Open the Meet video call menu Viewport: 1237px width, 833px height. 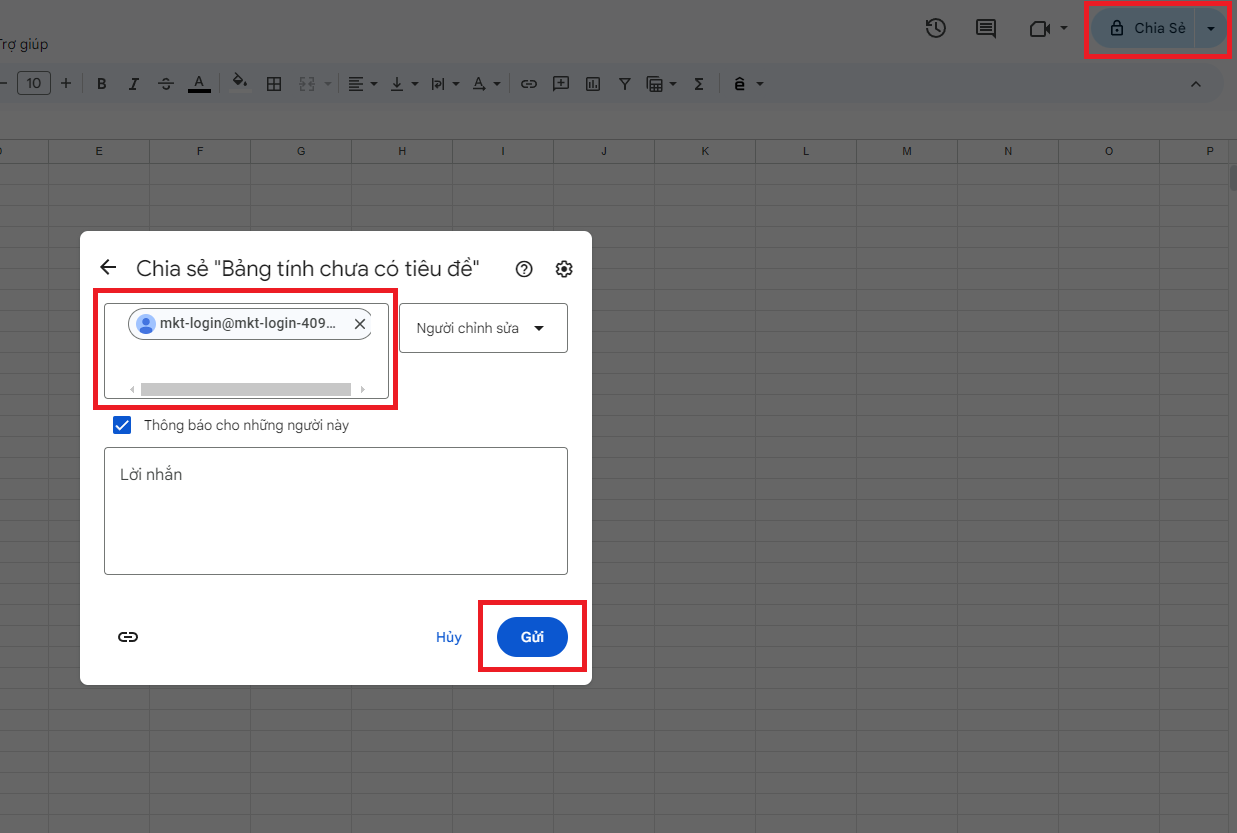point(1047,28)
